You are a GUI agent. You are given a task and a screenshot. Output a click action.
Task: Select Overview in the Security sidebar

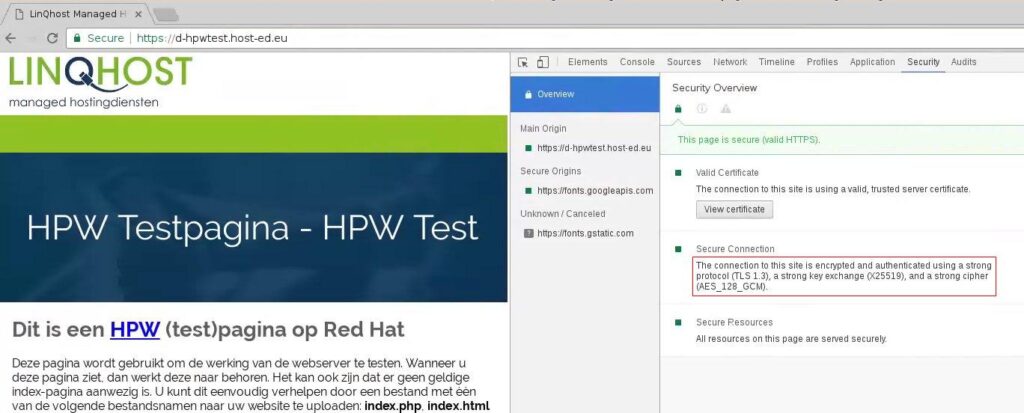tap(585, 94)
